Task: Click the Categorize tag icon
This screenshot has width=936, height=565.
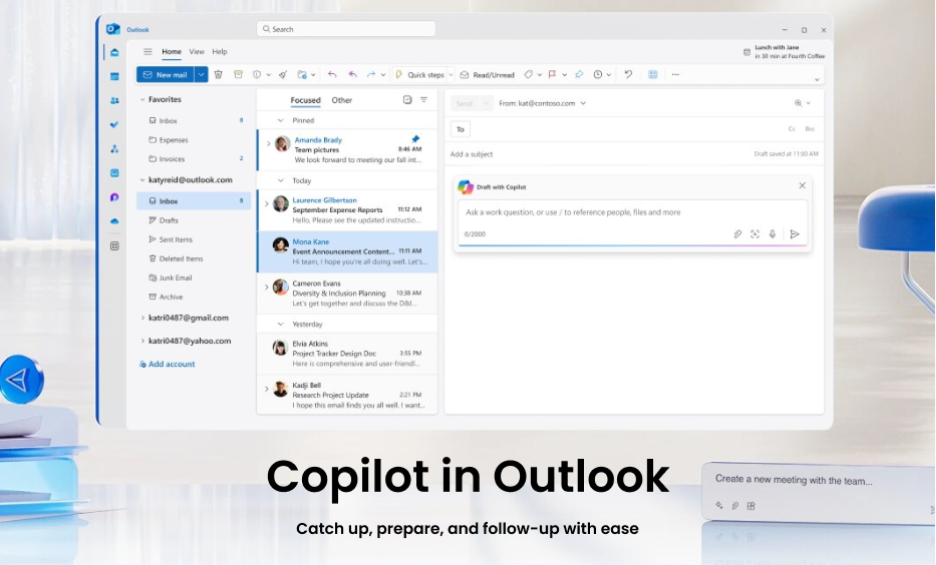Action: click(x=528, y=75)
